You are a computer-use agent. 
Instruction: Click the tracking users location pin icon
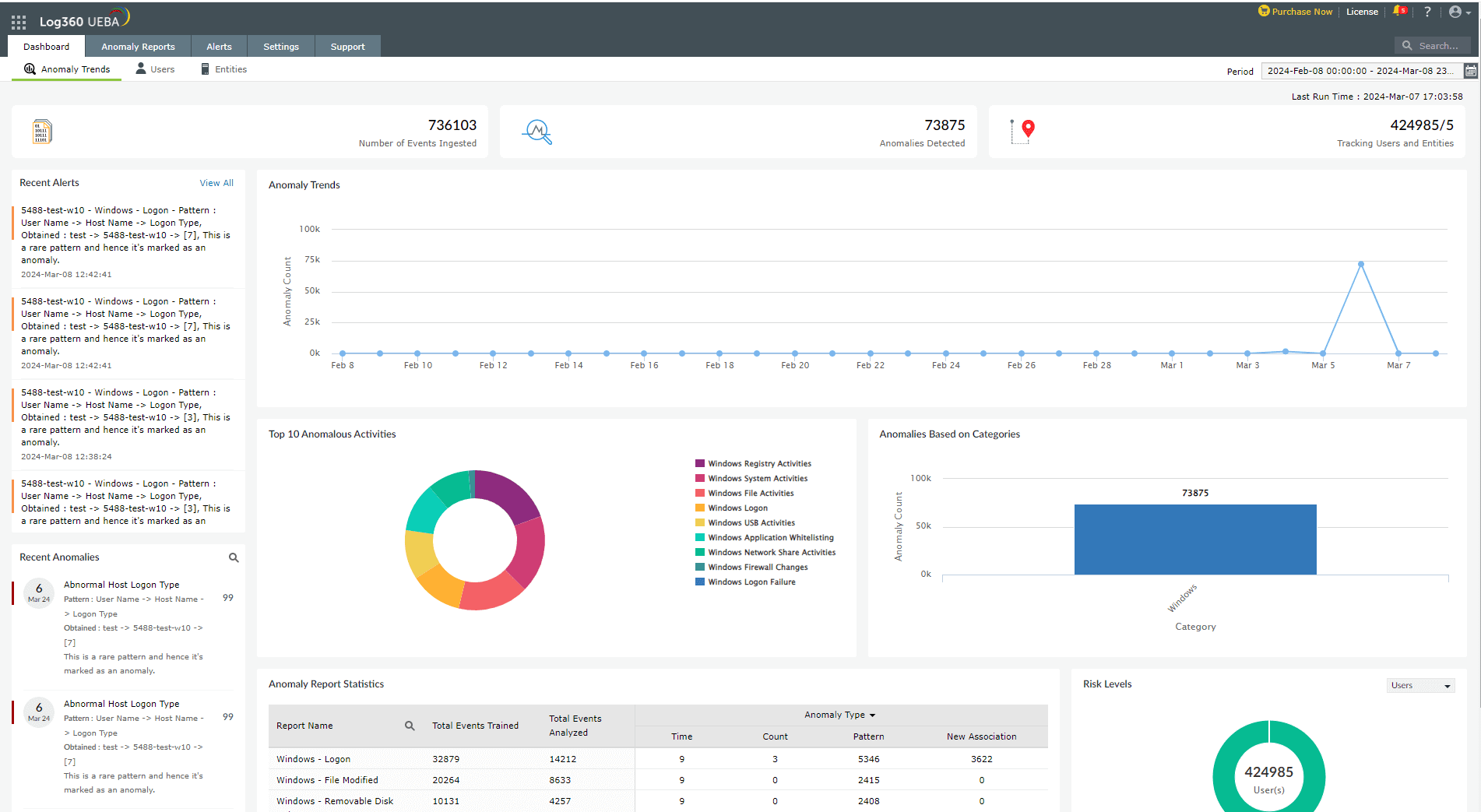pos(1022,131)
